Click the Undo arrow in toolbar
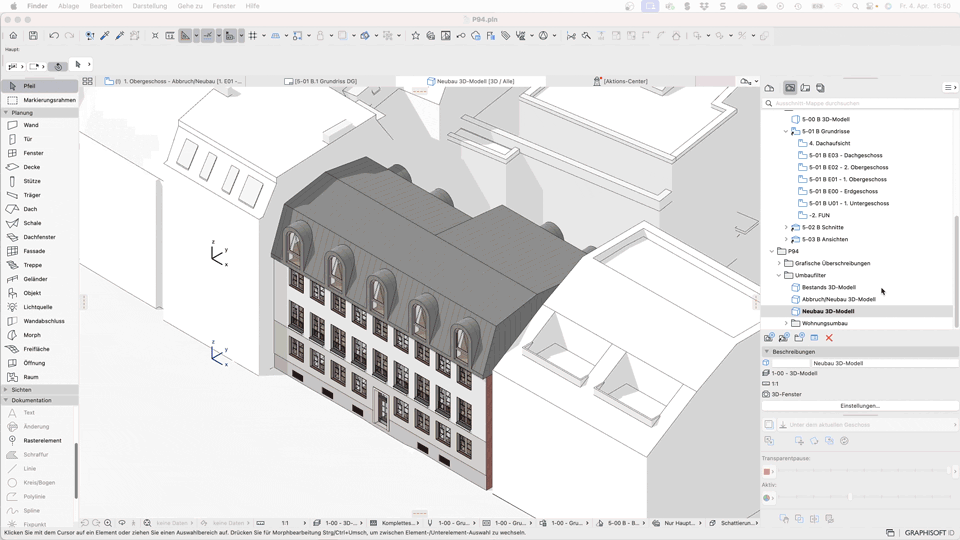960x540 pixels. pyautogui.click(x=54, y=36)
